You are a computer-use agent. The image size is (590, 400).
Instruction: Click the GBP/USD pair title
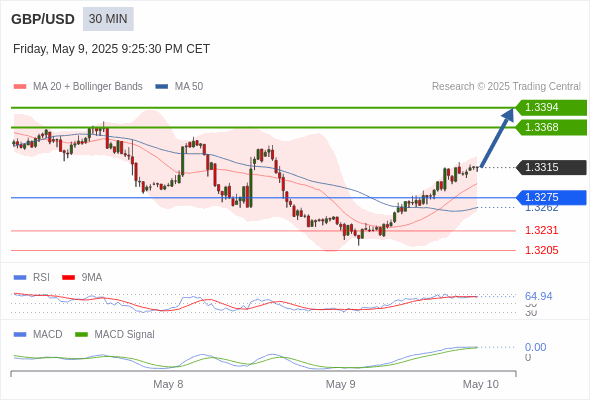(x=43, y=19)
